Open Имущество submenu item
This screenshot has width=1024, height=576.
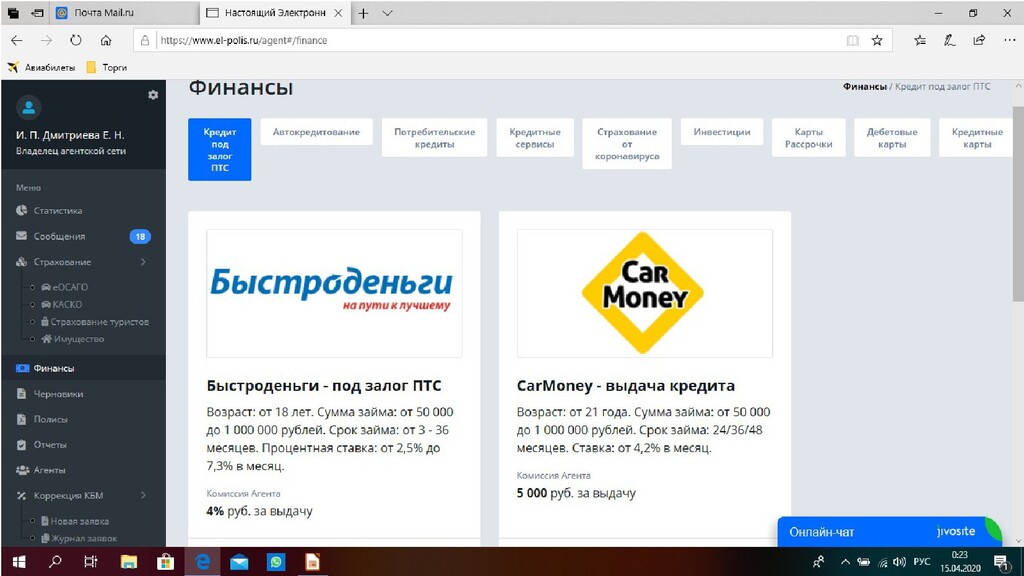tap(73, 338)
